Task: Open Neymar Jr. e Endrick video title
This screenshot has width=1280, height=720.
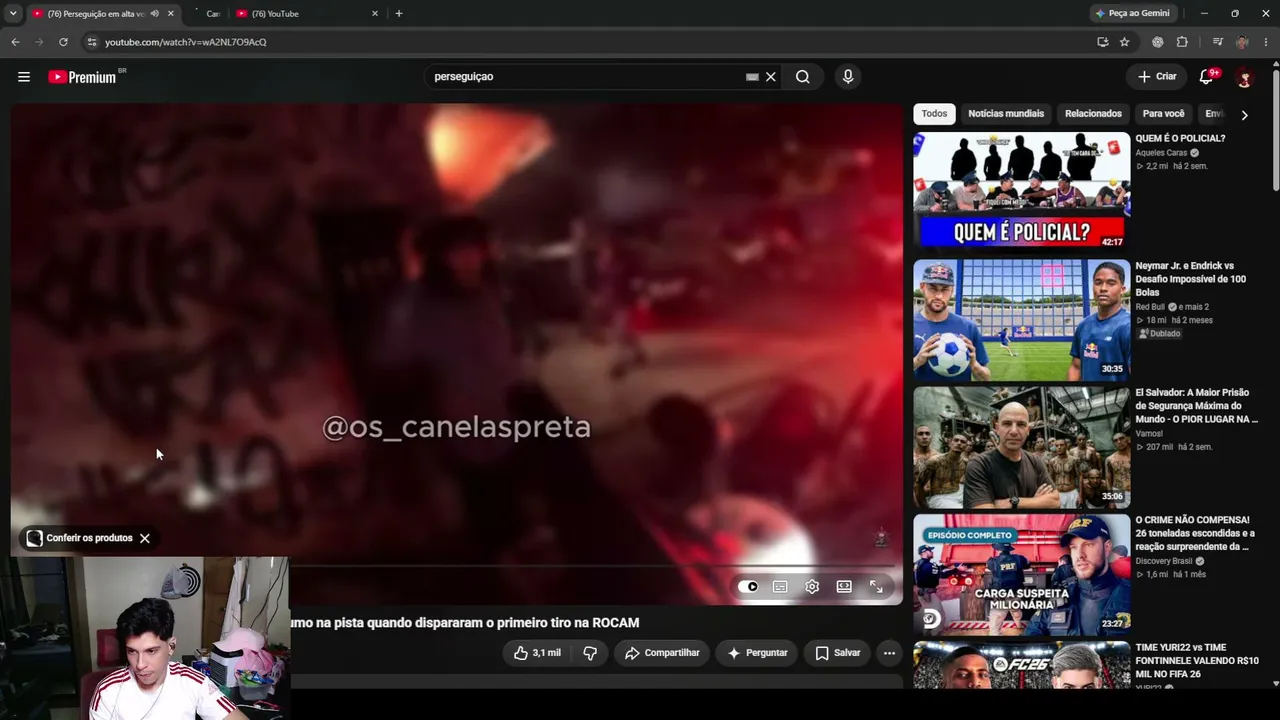Action: click(1191, 279)
